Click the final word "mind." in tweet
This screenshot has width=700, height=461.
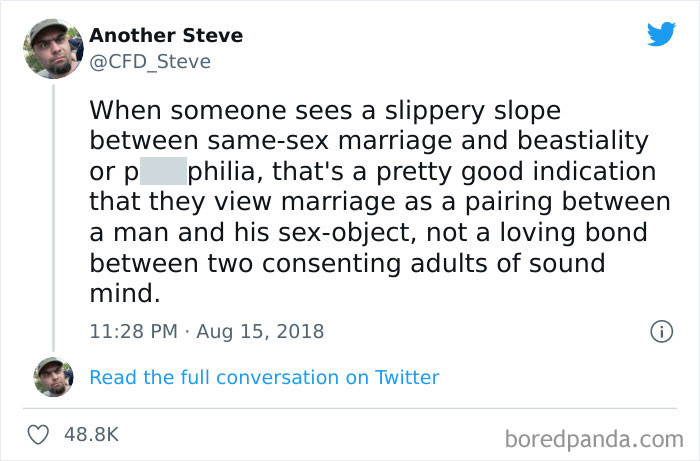pos(124,296)
